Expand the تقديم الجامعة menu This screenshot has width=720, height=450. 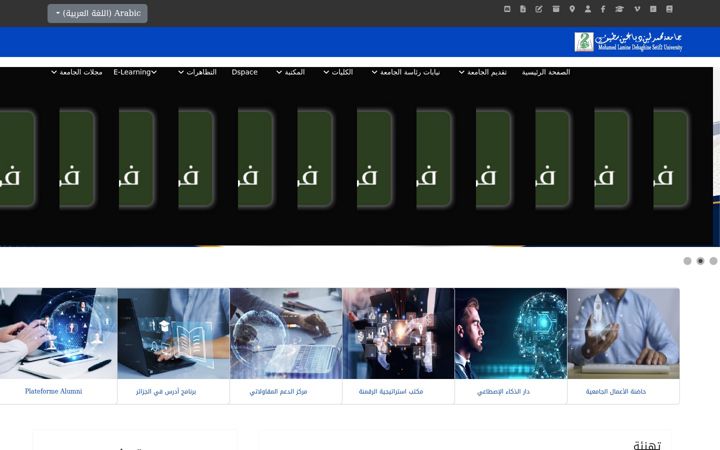(483, 72)
